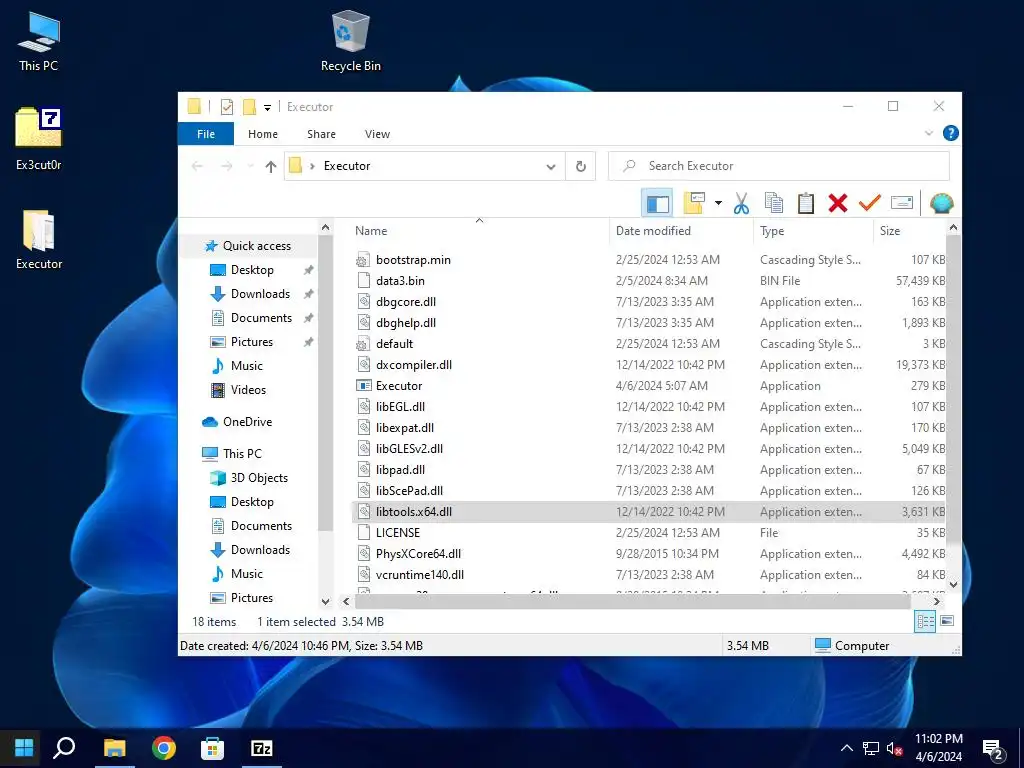Select the dbgcore.dll file

point(406,302)
